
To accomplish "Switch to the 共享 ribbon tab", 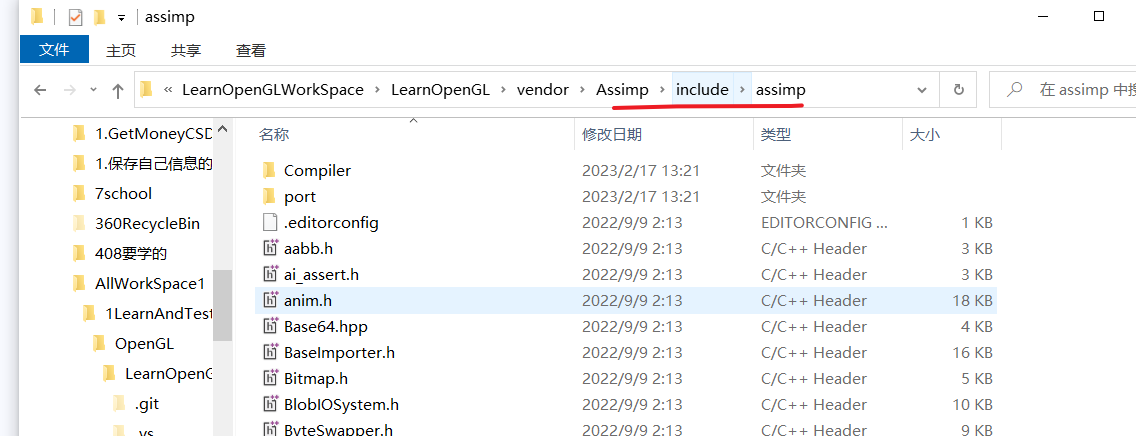I will tap(186, 50).
